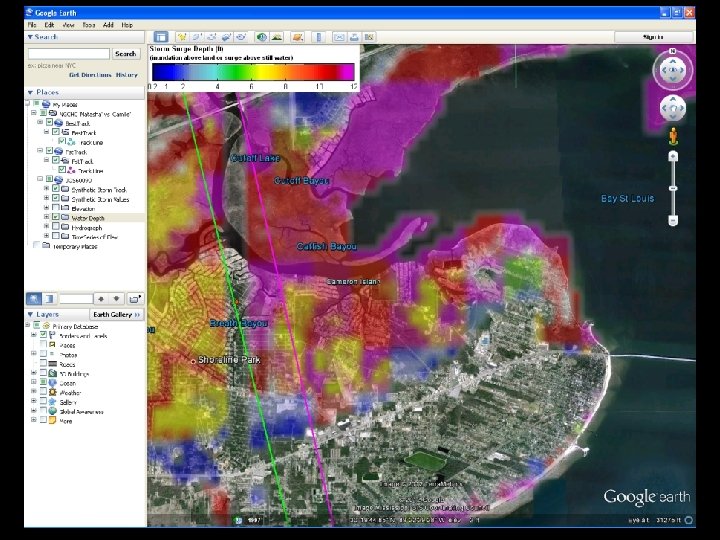Click the Shoreline Park placemark on map
The height and width of the screenshot is (540, 720).
tap(193, 361)
